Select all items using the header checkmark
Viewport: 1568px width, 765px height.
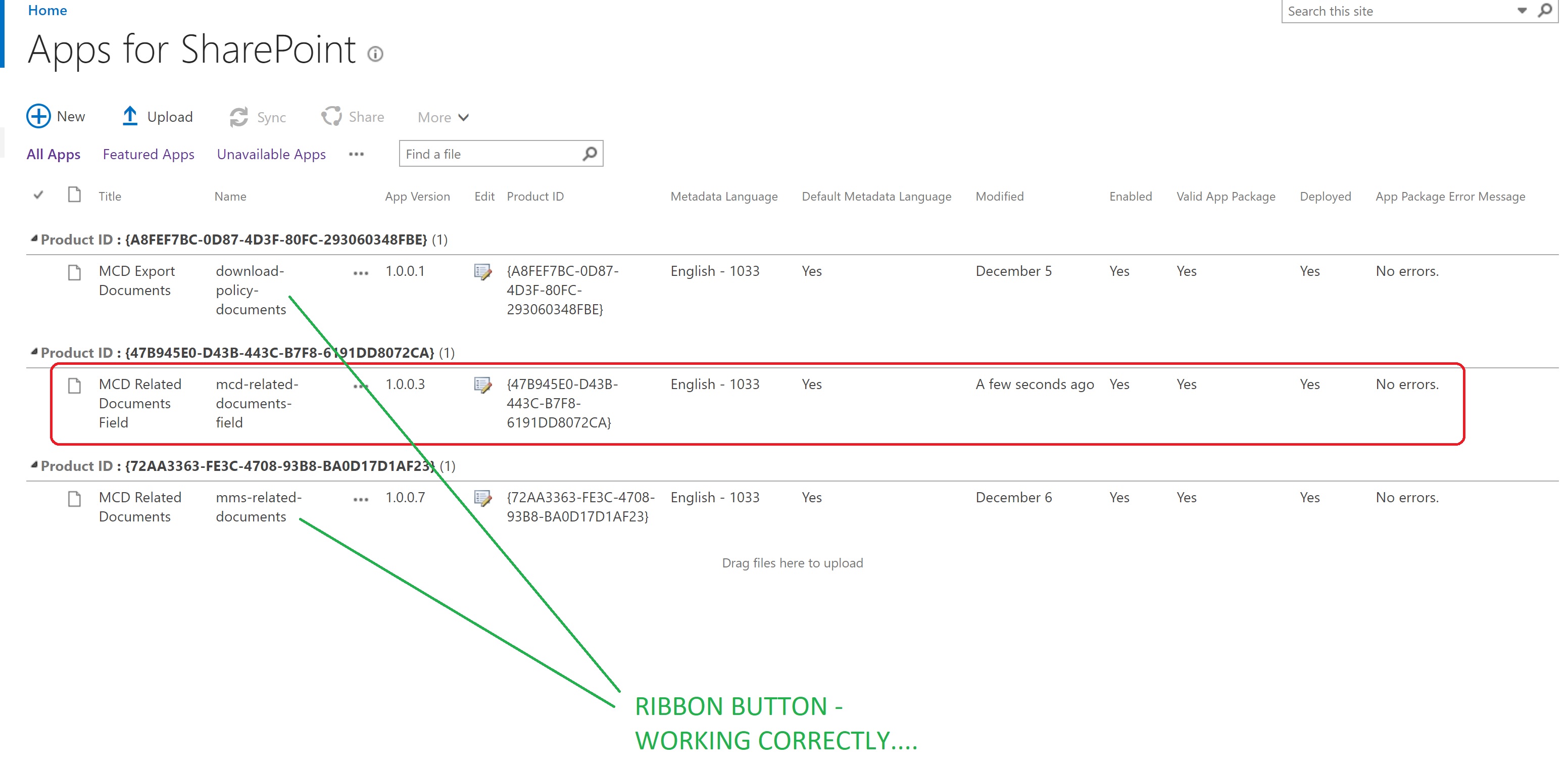38,195
